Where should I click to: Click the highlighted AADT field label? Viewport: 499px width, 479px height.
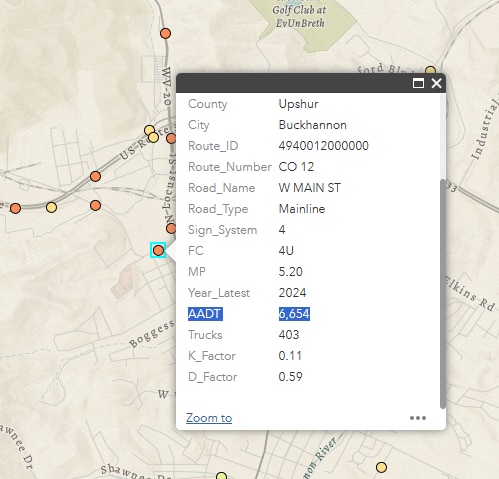[205, 314]
